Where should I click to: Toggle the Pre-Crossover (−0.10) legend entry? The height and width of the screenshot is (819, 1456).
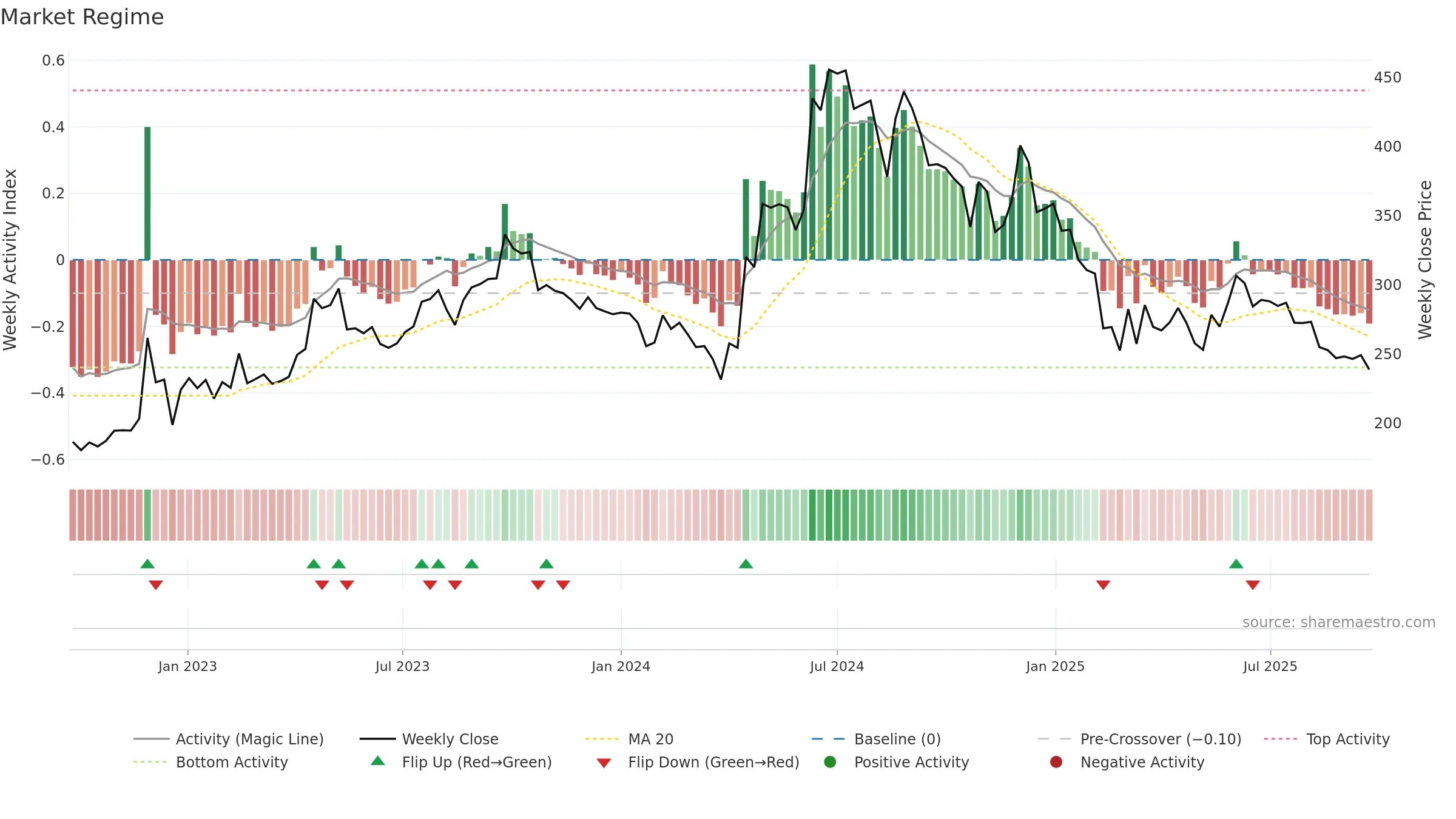pyautogui.click(x=1139, y=739)
